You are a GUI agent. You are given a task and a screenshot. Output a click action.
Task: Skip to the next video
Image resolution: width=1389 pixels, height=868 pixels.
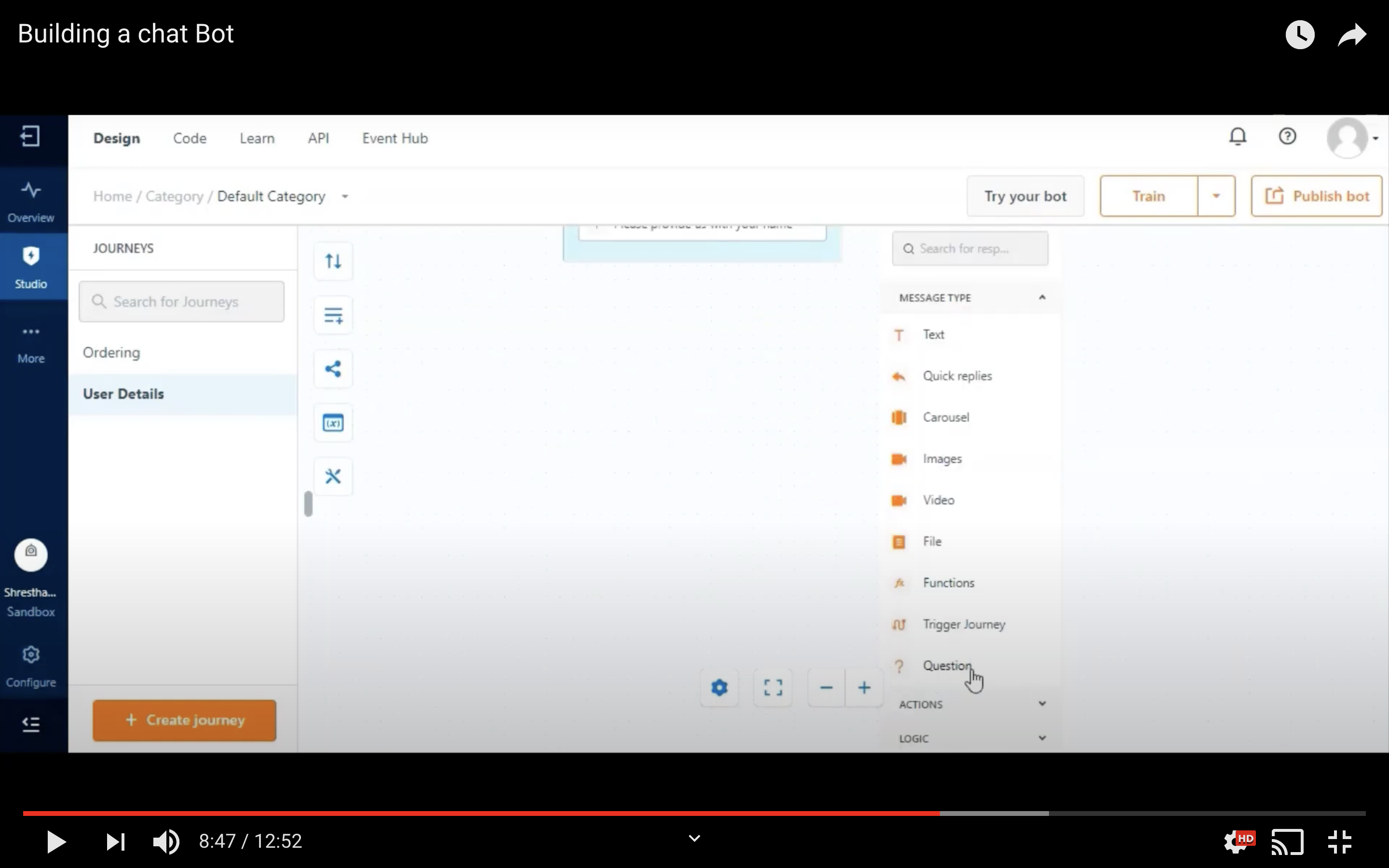pos(115,842)
